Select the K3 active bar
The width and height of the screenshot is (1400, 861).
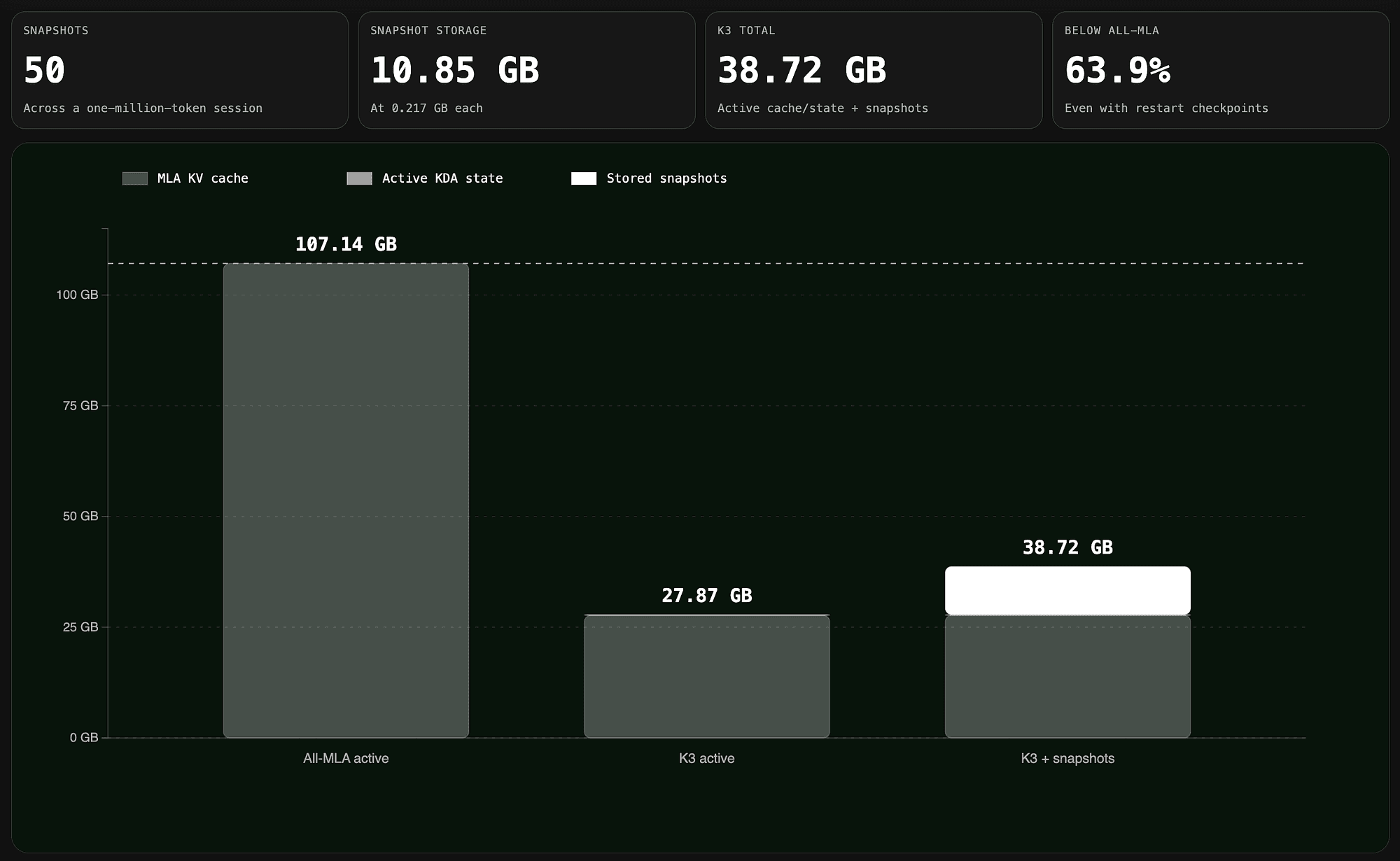point(707,676)
